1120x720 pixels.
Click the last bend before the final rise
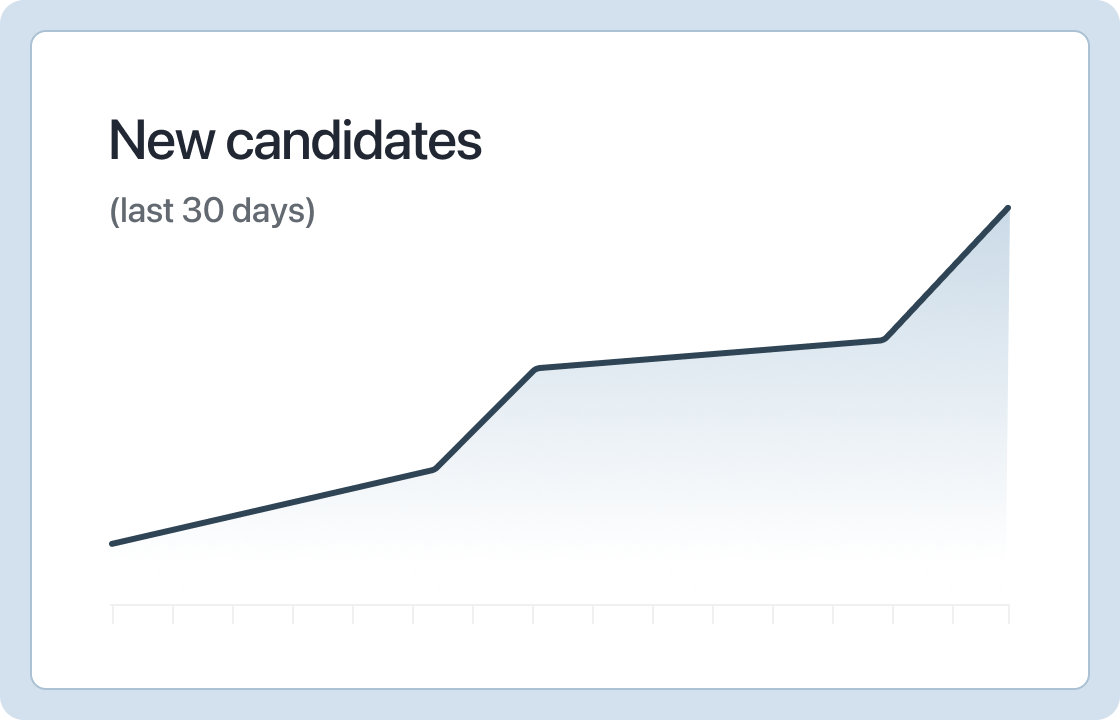(884, 339)
